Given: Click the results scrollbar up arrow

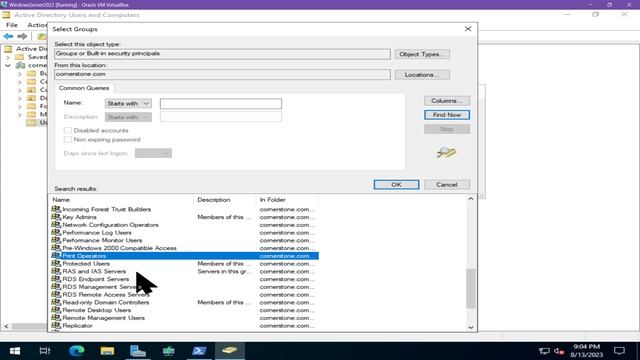Looking at the screenshot, I should click(471, 199).
